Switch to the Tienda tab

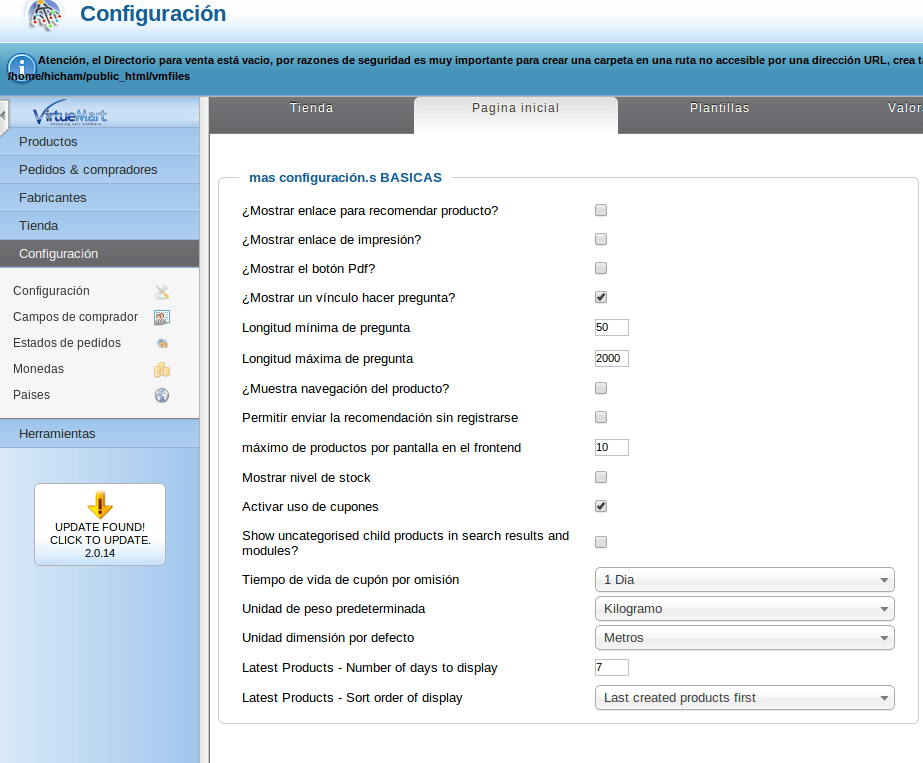coord(311,115)
